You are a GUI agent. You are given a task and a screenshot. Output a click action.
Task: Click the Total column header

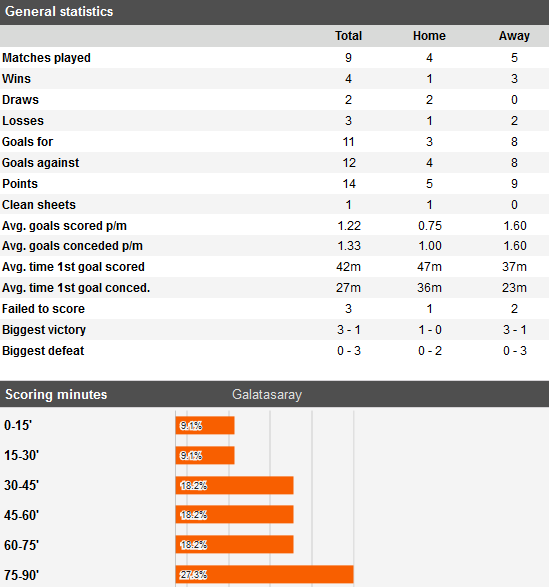tap(348, 36)
